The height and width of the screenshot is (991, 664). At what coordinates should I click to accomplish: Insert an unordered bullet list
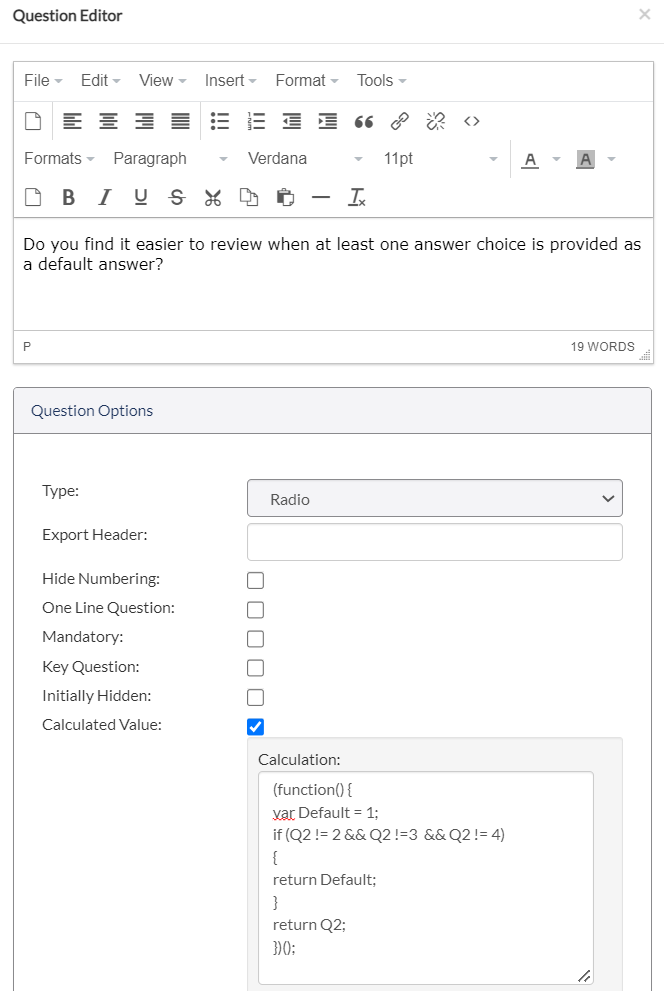pyautogui.click(x=219, y=121)
